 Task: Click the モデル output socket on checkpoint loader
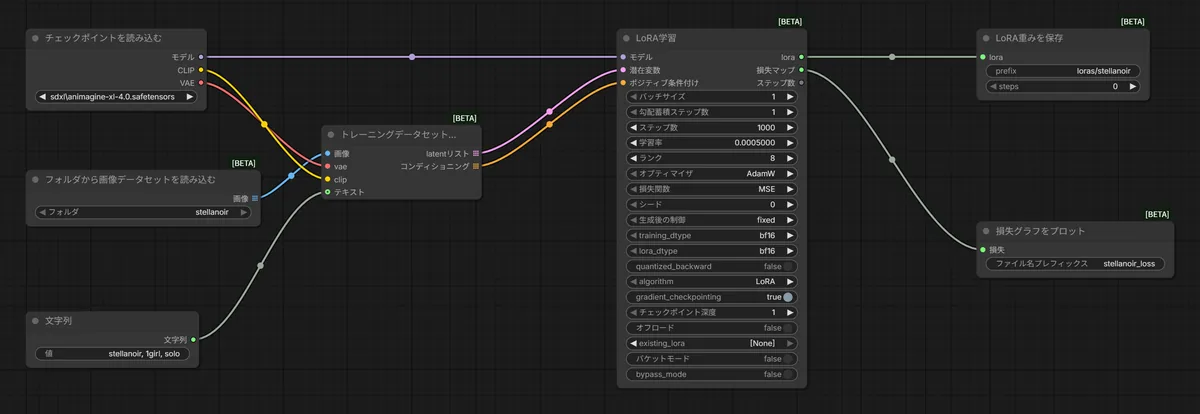201,57
